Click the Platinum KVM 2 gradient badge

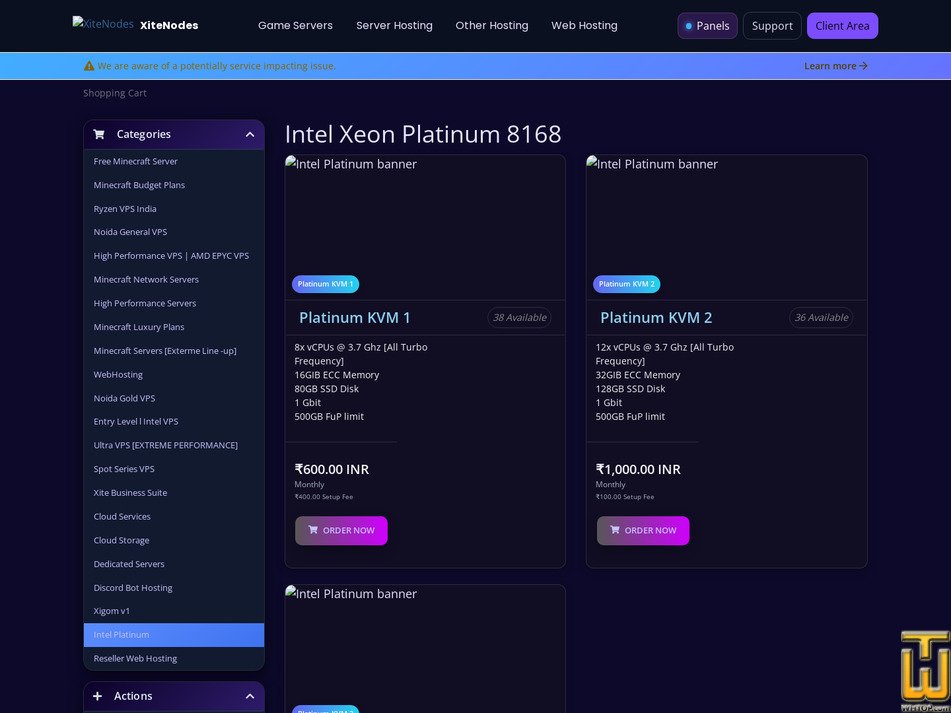(x=627, y=284)
